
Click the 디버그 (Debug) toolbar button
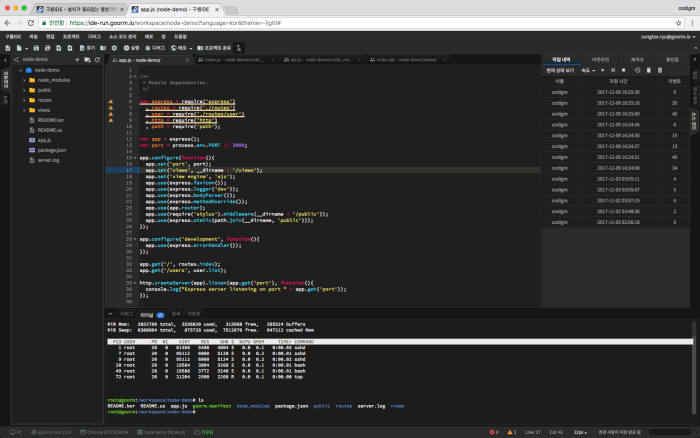155,48
